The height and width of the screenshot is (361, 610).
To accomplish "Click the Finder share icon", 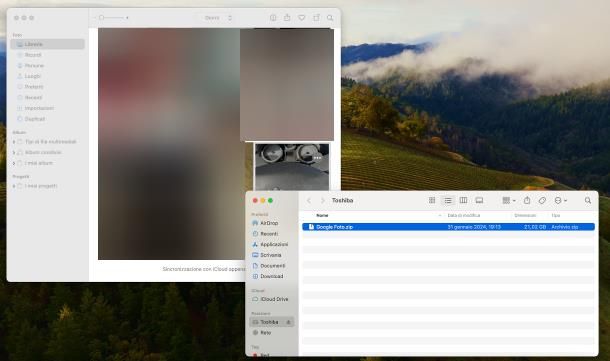I will [527, 200].
